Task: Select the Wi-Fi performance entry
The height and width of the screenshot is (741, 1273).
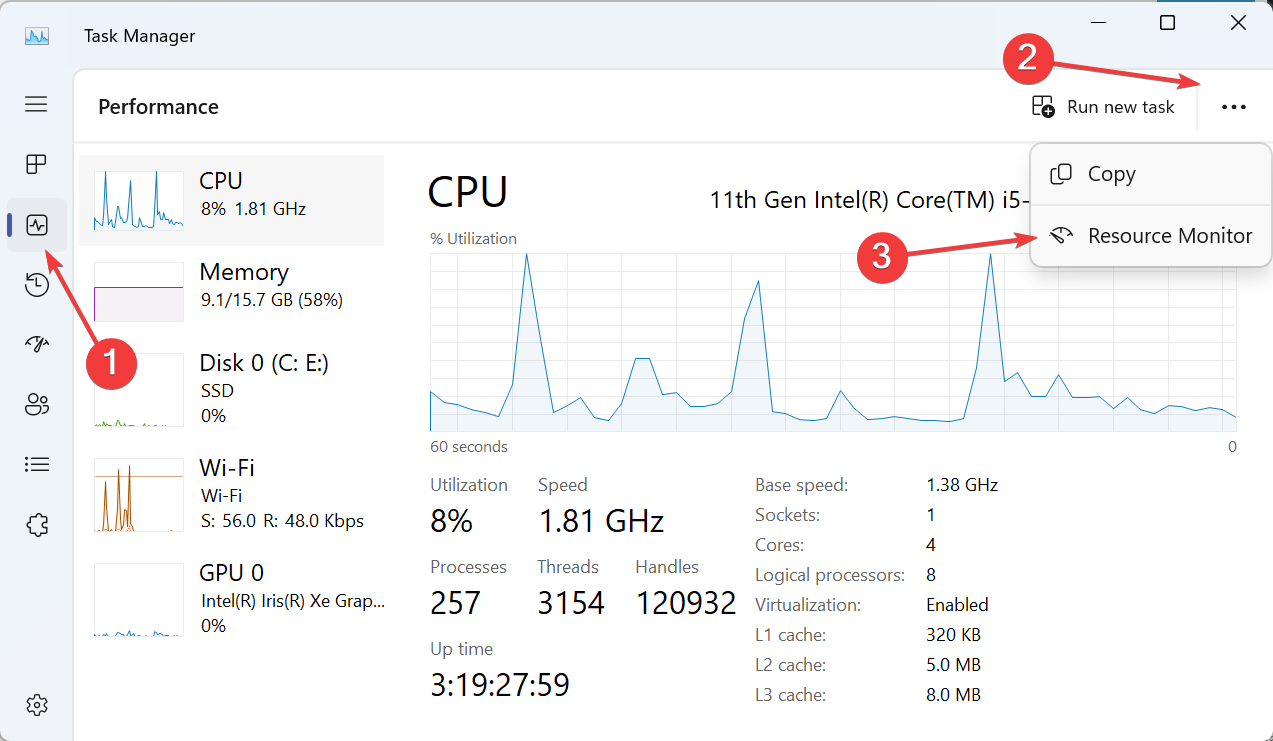Action: (231, 494)
